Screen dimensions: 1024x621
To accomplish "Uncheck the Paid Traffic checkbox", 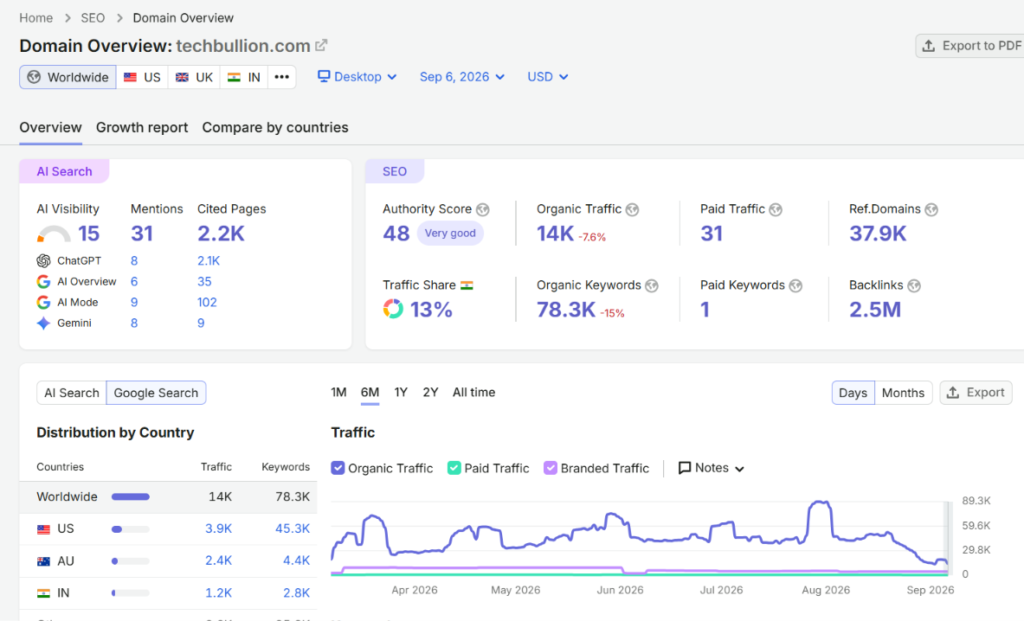I will tap(454, 468).
